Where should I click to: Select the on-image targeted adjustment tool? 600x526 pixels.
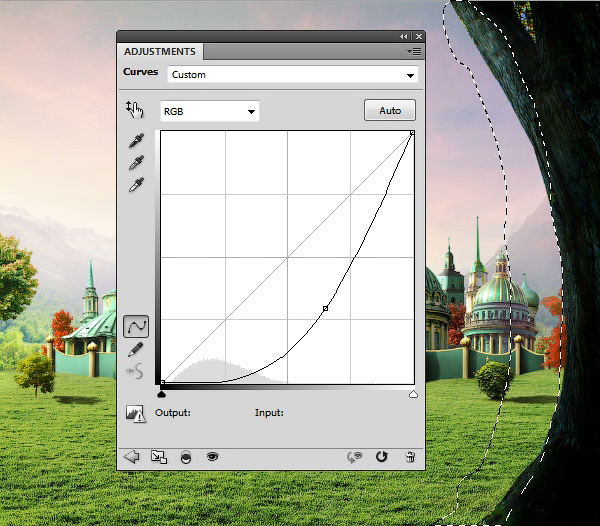tap(134, 110)
